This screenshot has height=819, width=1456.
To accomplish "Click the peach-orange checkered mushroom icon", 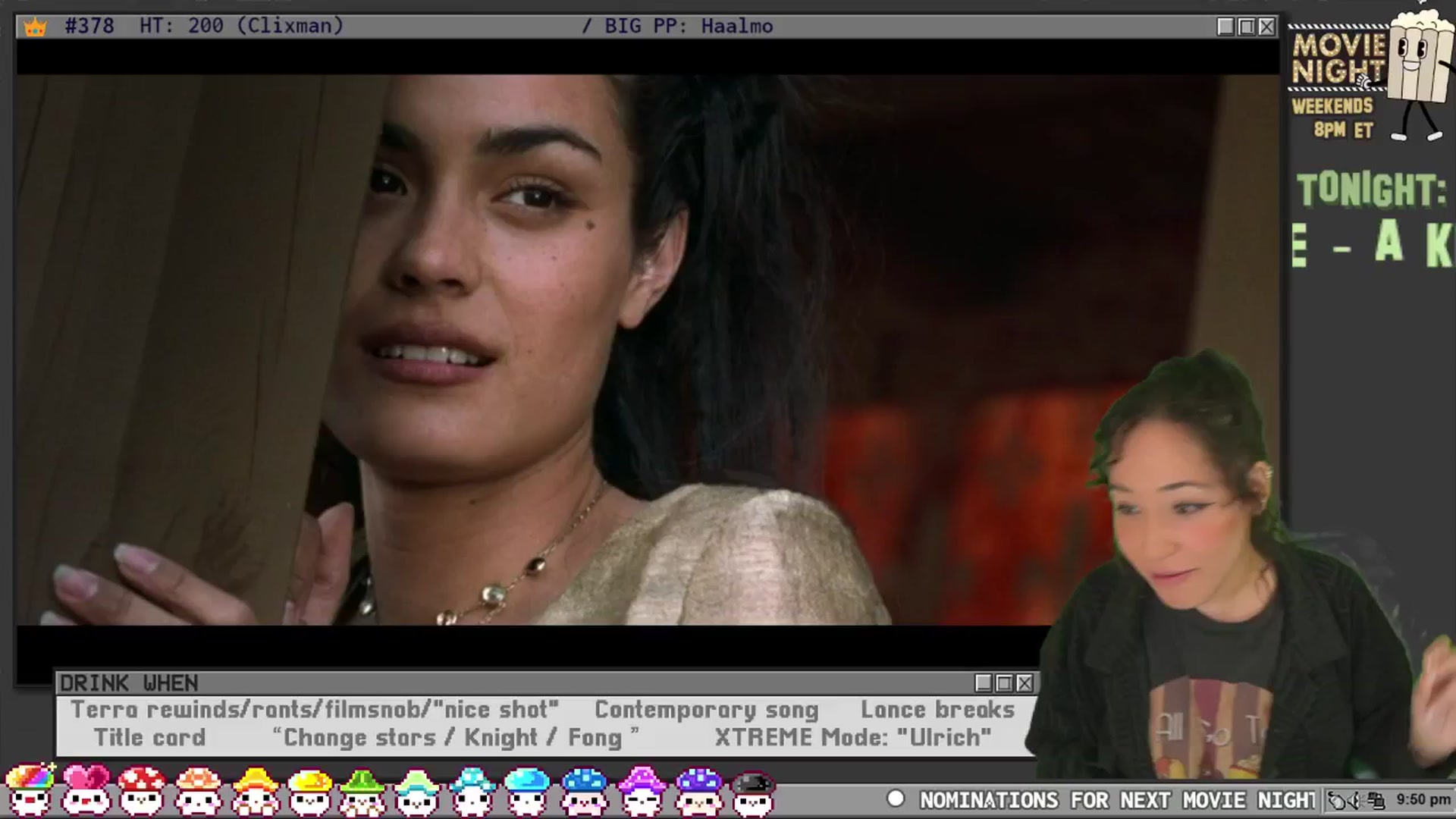I will [198, 791].
